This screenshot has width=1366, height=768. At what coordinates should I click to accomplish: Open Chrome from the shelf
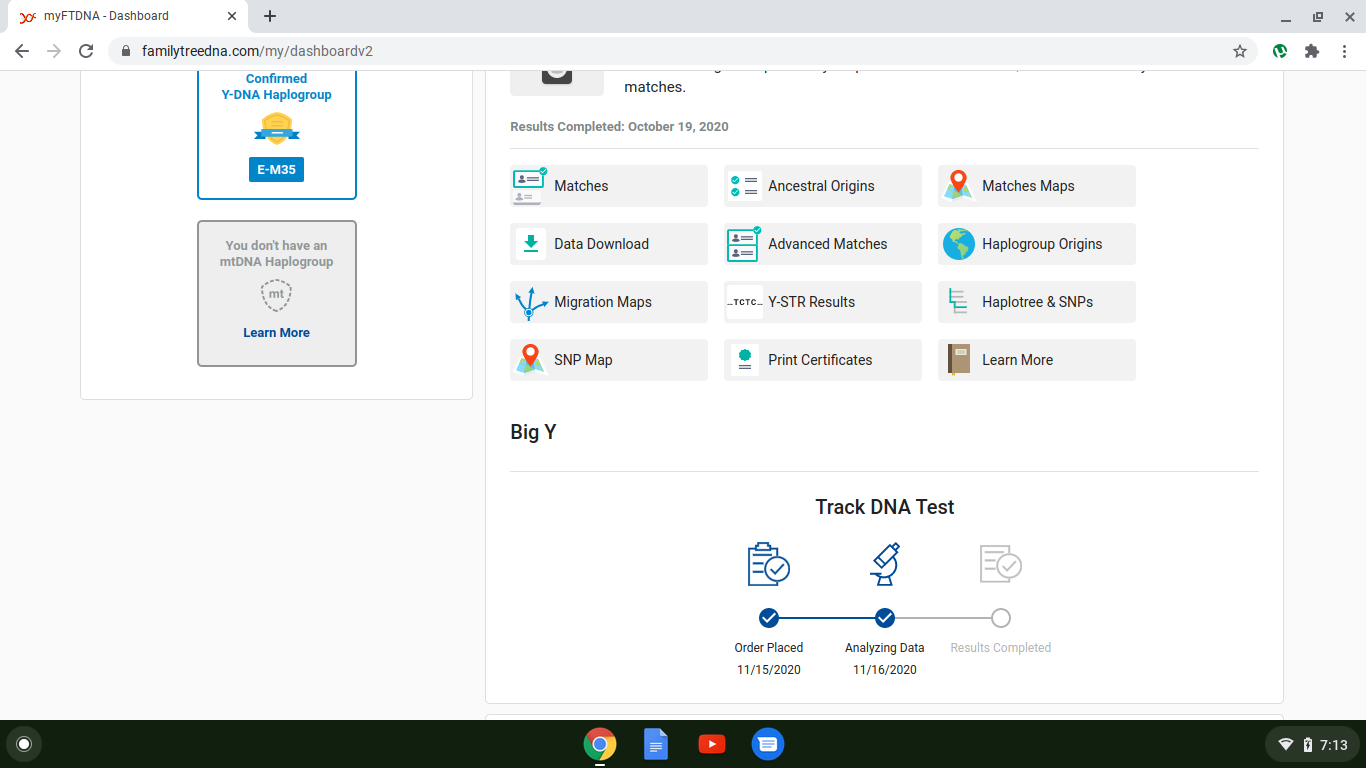pyautogui.click(x=600, y=744)
